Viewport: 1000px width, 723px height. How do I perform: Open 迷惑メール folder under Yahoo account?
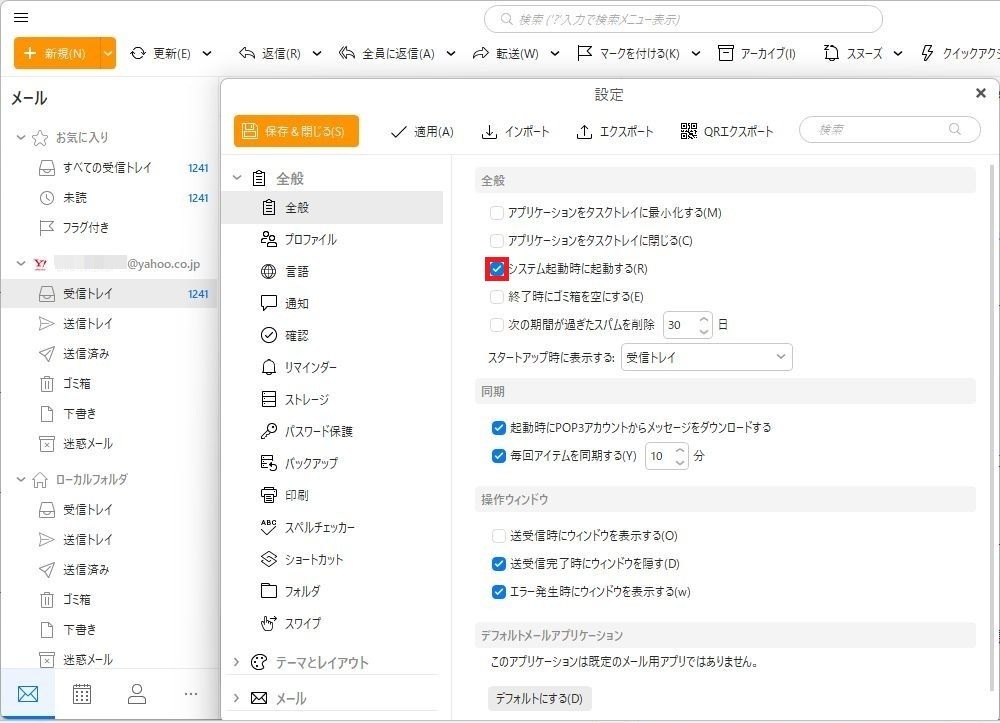pos(87,444)
